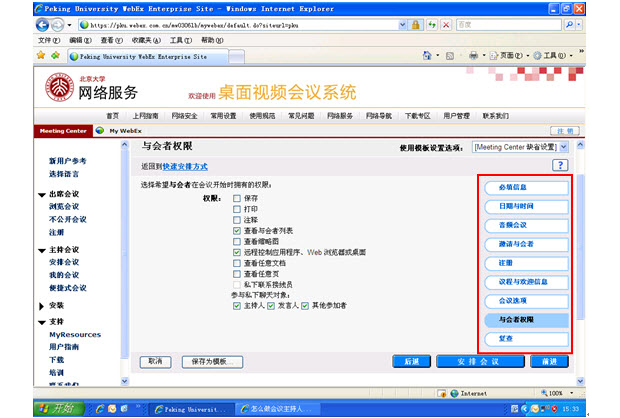The width and height of the screenshot is (620, 418).
Task: Click the printer icon in IE toolbar
Action: 473,56
